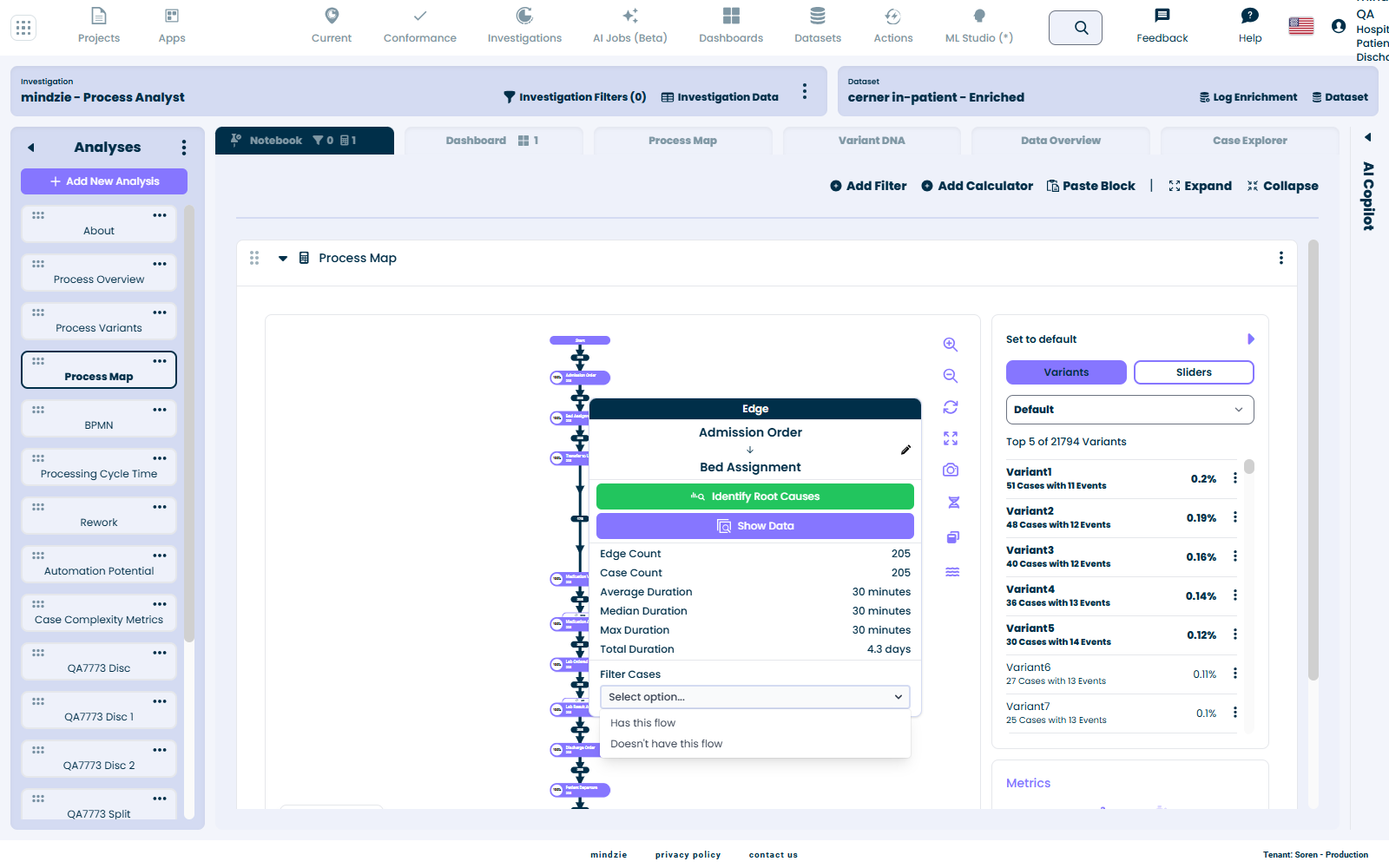The width and height of the screenshot is (1389, 868).
Task: Edit the edge with pencil icon
Action: [905, 450]
